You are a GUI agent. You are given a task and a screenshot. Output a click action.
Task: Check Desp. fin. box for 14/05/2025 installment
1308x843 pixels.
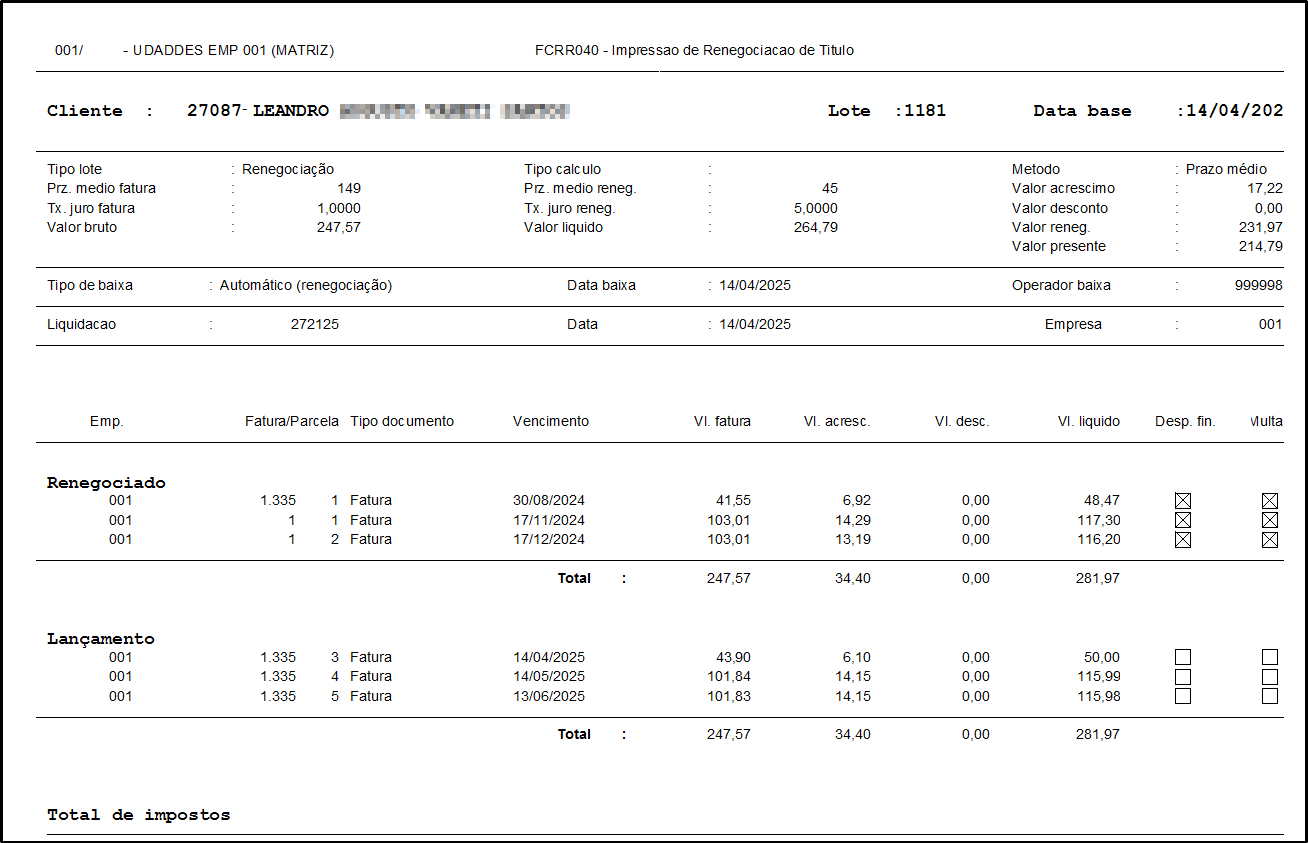[x=1183, y=677]
